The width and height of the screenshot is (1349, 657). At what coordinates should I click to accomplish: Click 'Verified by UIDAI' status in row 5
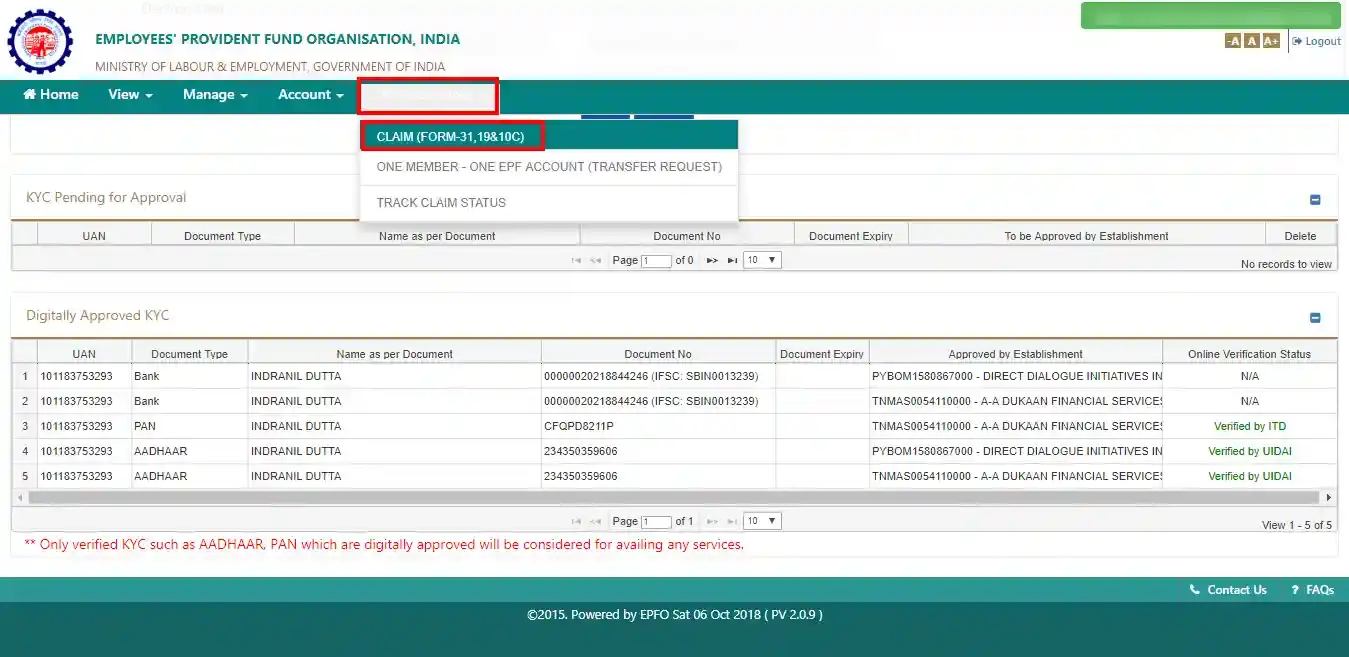[x=1249, y=476]
